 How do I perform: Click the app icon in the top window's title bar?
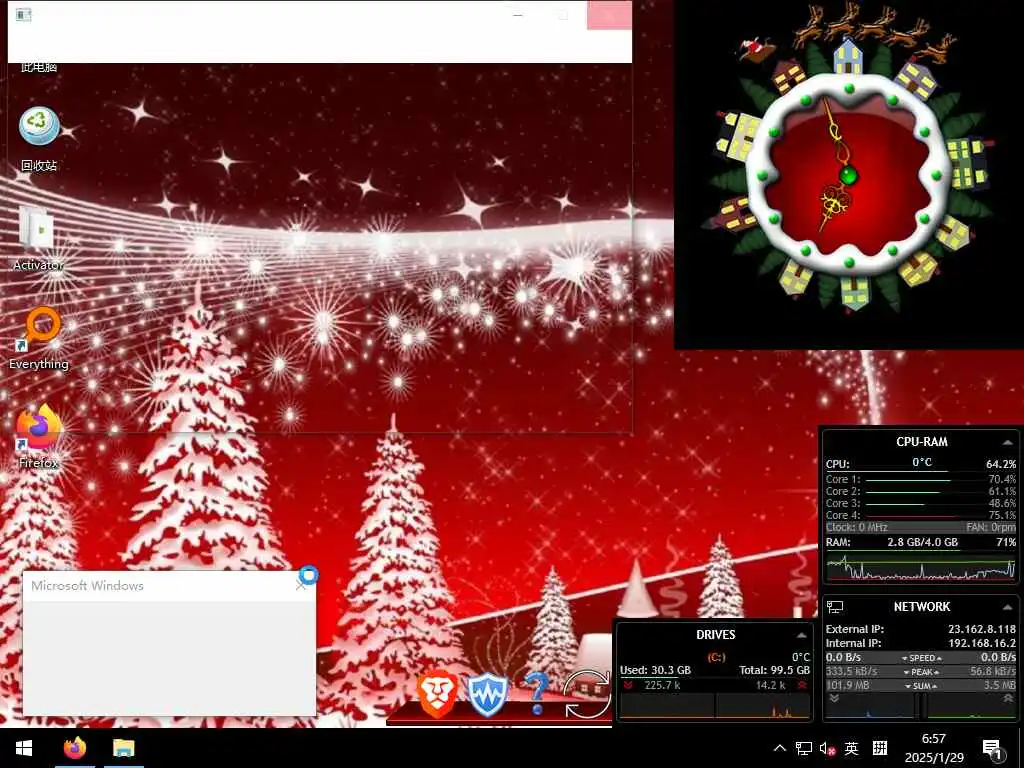(24, 14)
